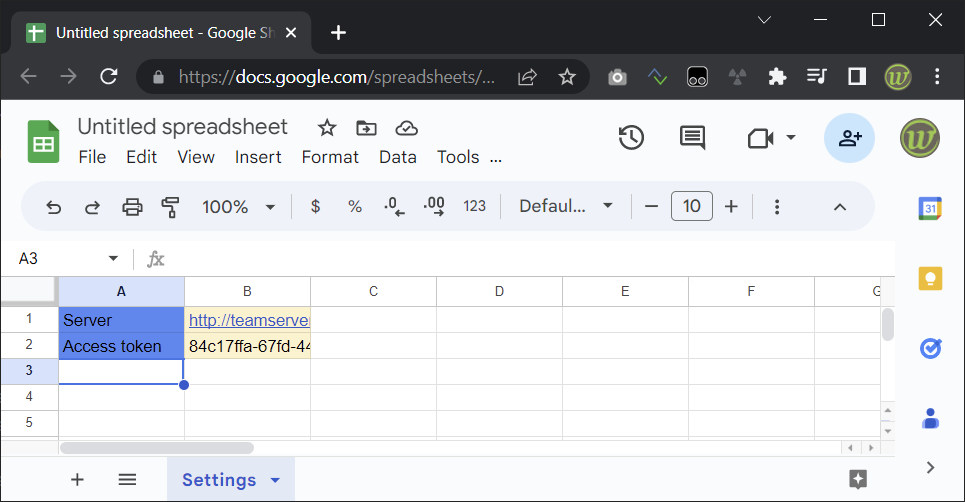Open the zoom 100% dropdown
965x502 pixels.
(x=238, y=207)
